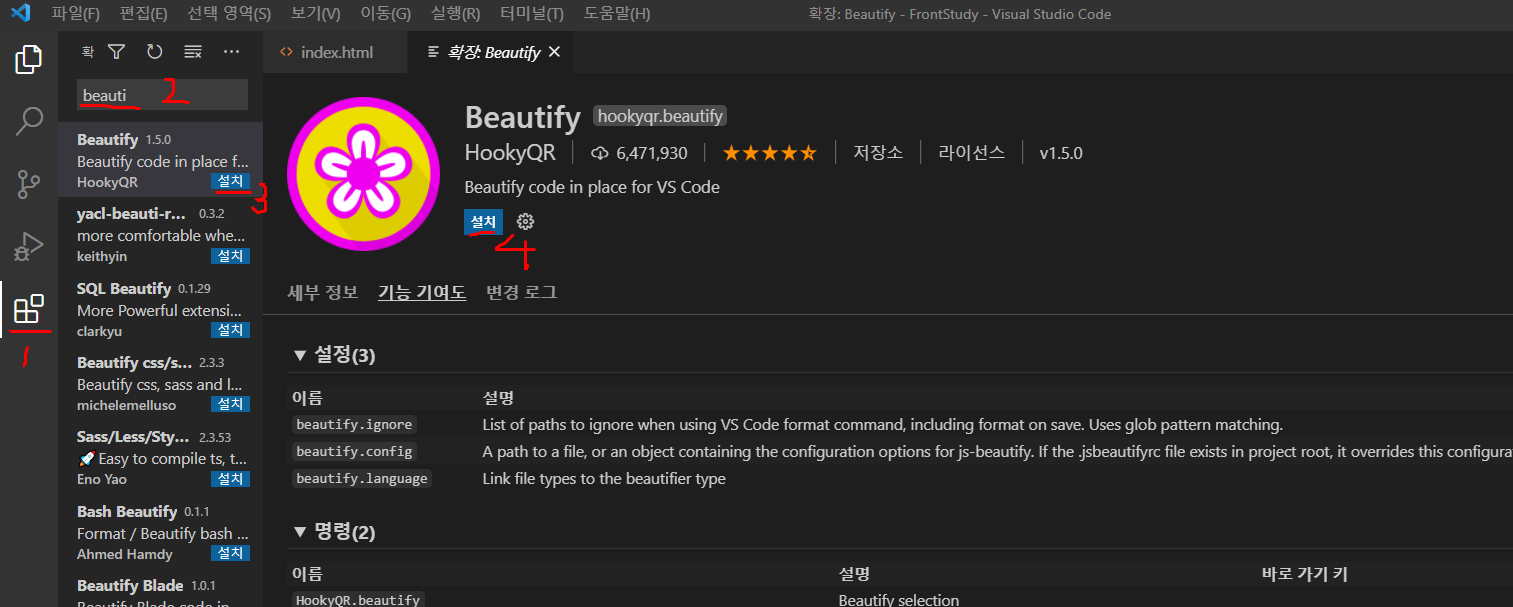Open the 실행(R) menu
This screenshot has width=1513, height=607.
(454, 14)
